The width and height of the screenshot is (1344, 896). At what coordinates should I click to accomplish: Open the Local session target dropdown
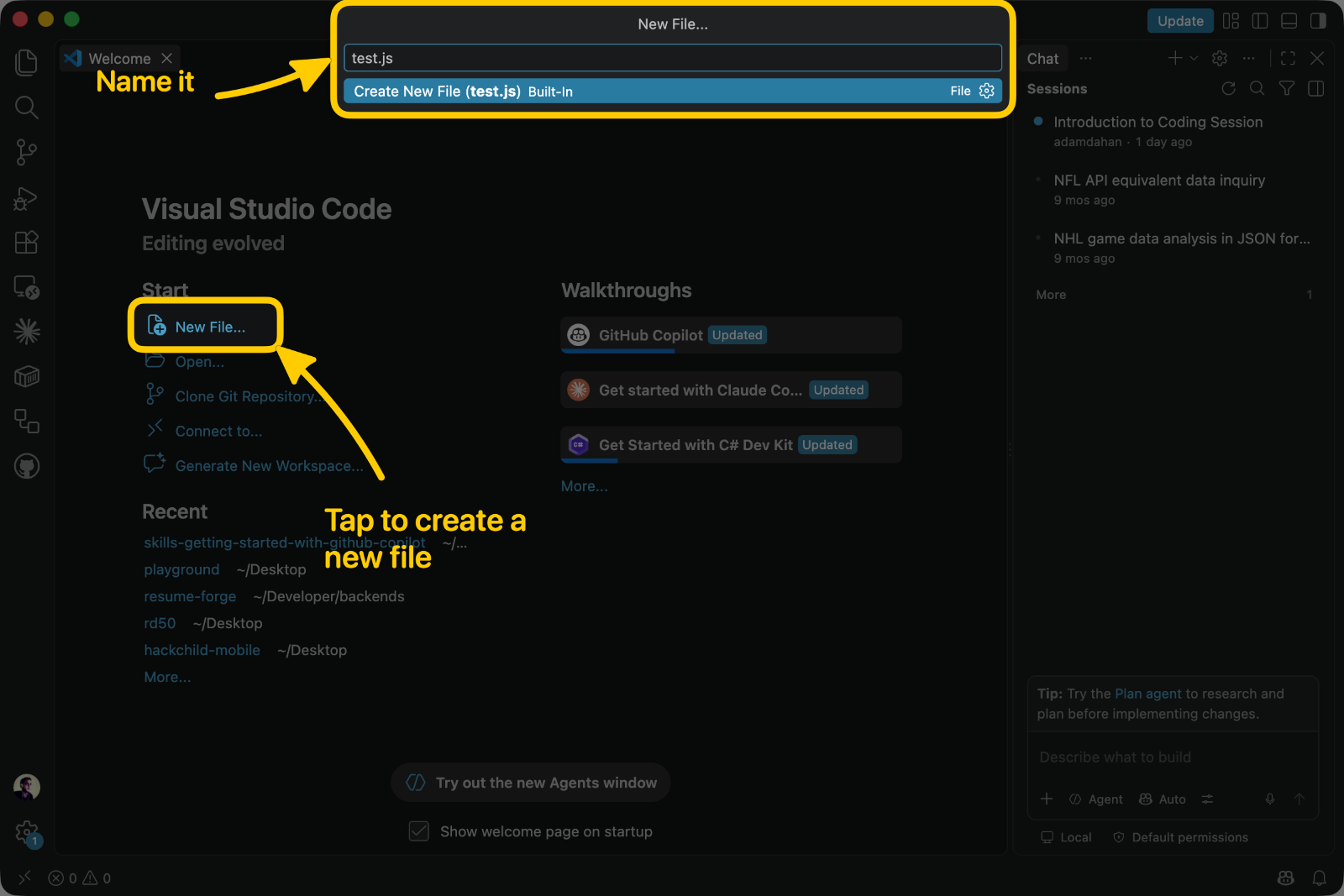coord(1066,837)
